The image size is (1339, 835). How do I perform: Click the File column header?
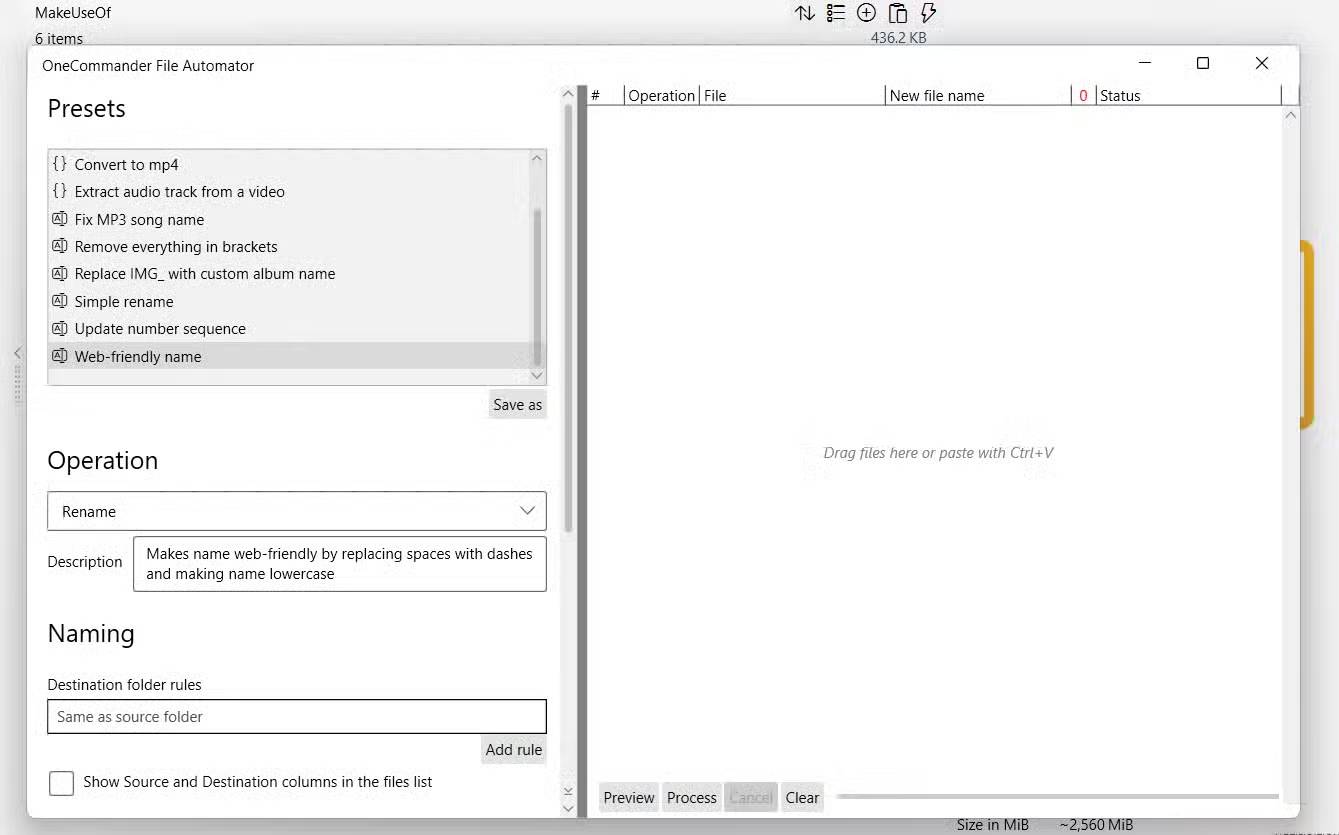(x=792, y=95)
